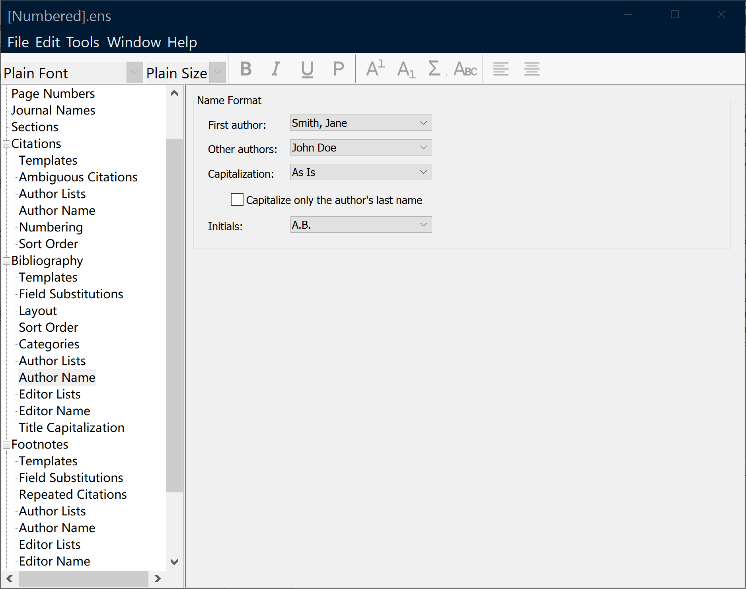Open the Capitalization dropdown

[x=360, y=173]
